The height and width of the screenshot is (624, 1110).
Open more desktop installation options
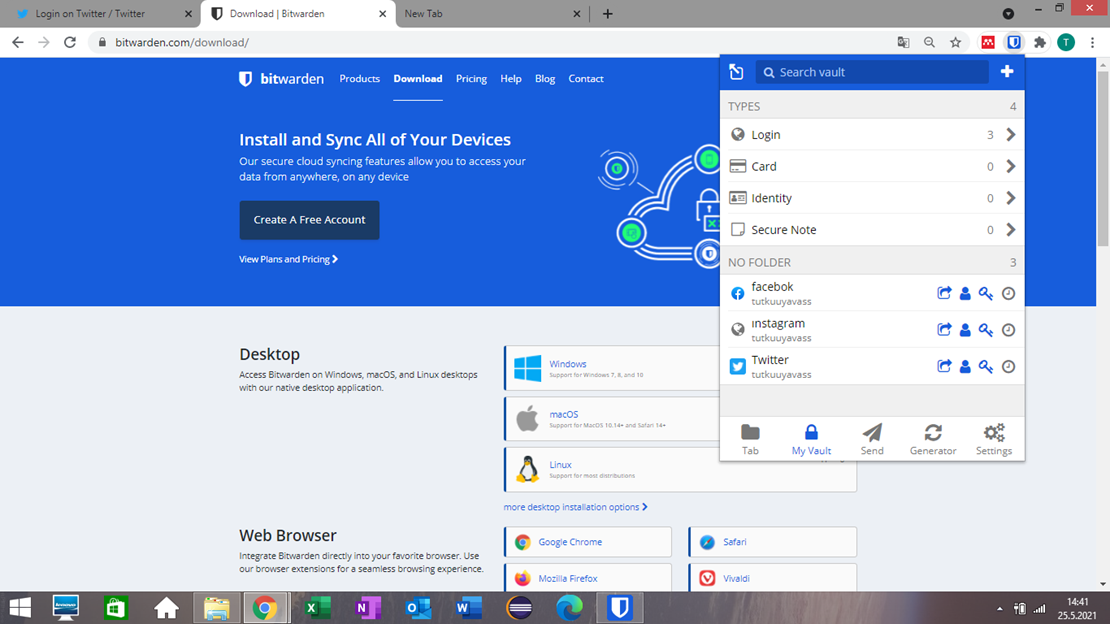tap(575, 507)
